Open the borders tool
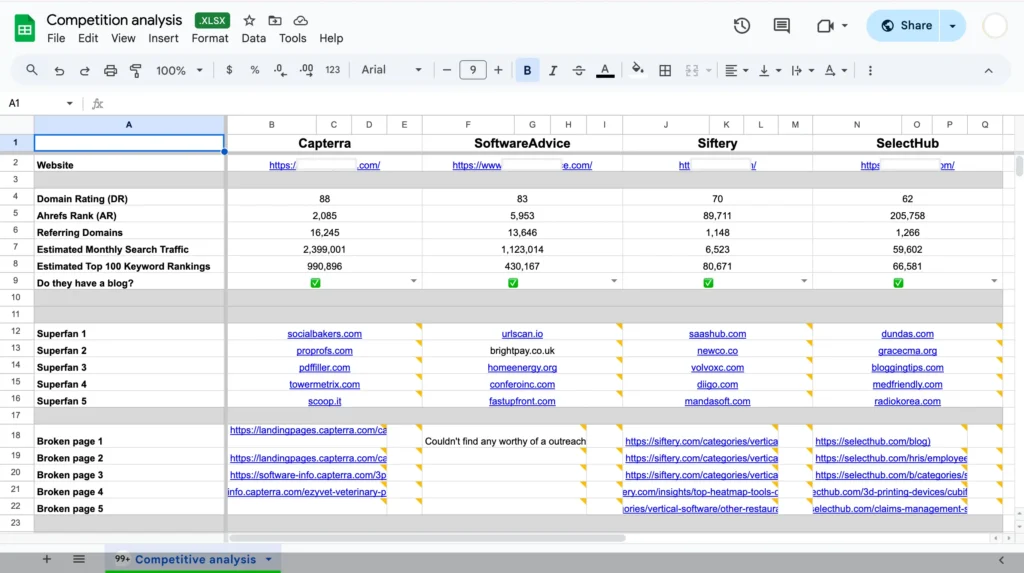 click(665, 70)
